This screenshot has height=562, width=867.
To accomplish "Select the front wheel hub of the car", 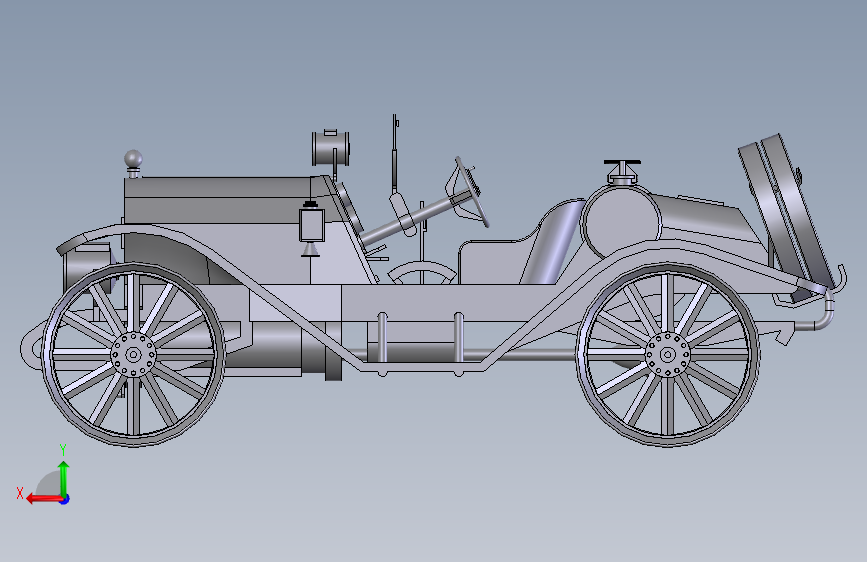I will point(133,355).
